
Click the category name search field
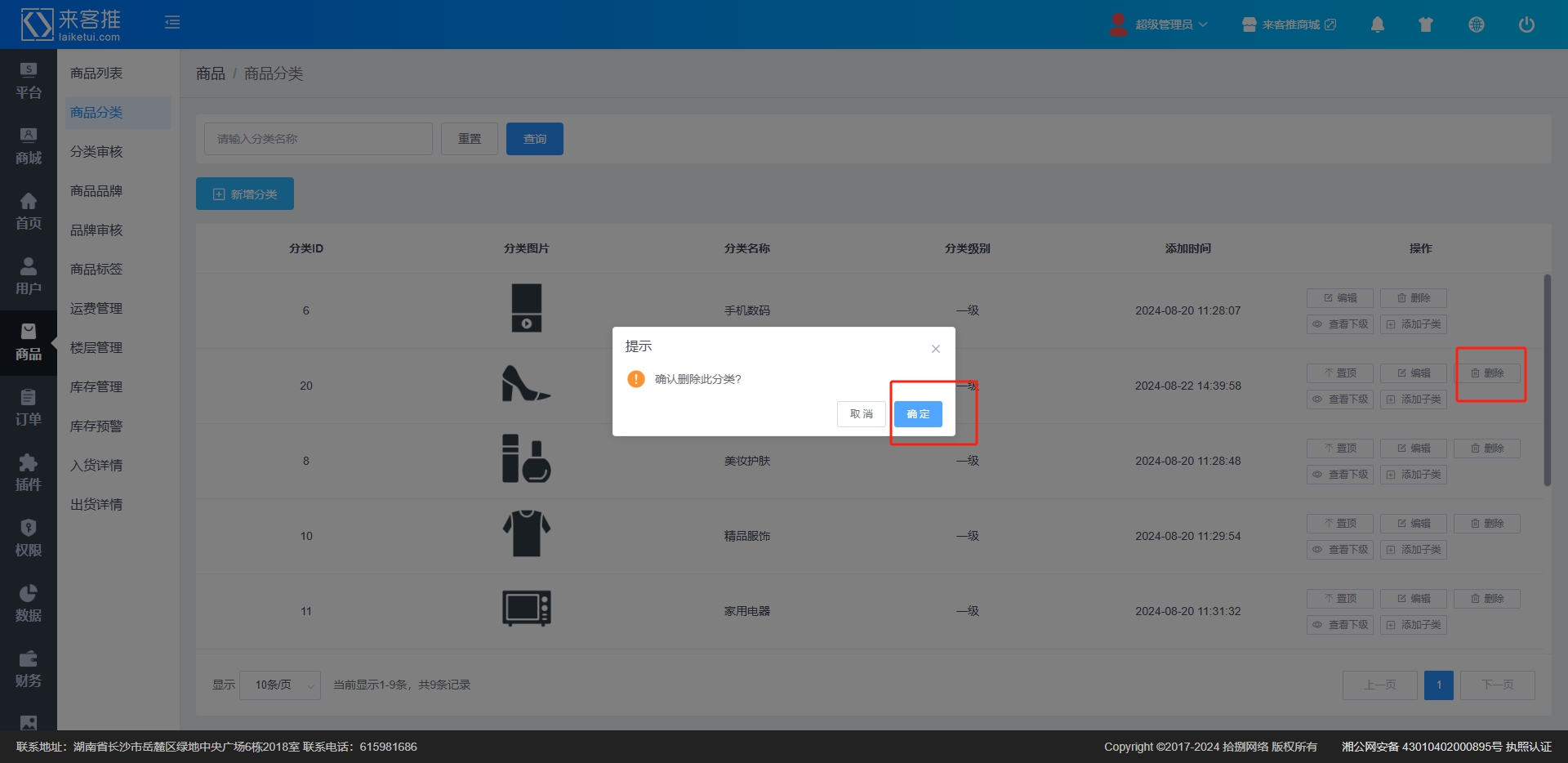click(318, 139)
